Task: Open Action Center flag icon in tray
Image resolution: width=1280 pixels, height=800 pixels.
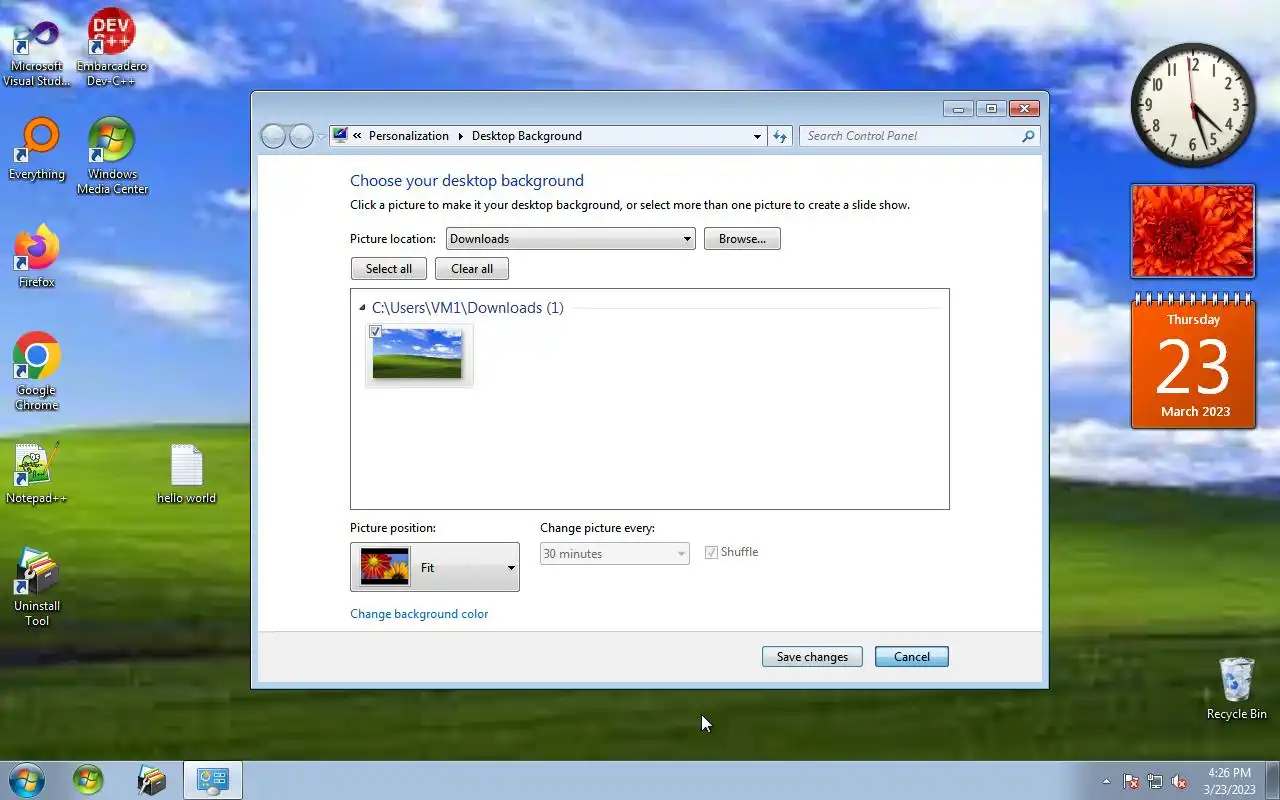Action: 1131,781
